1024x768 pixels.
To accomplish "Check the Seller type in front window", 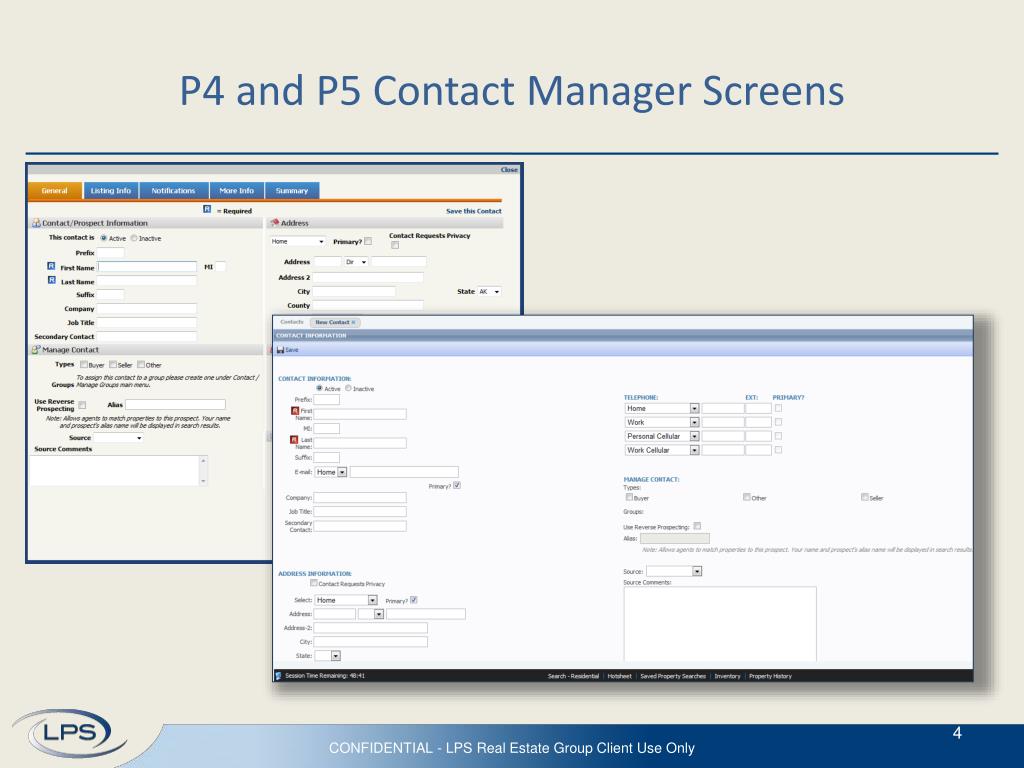I will pos(865,498).
